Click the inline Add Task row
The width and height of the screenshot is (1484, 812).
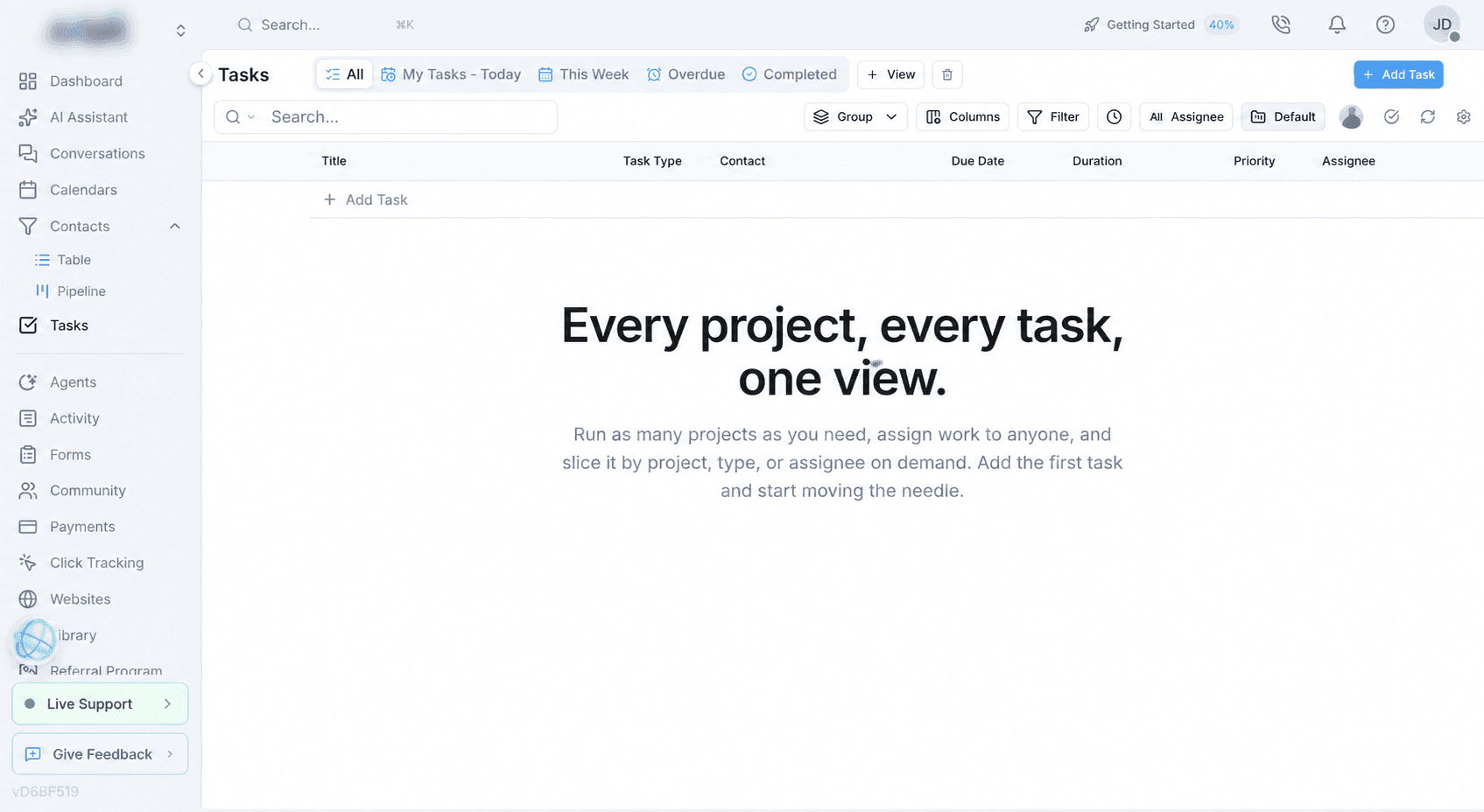366,199
